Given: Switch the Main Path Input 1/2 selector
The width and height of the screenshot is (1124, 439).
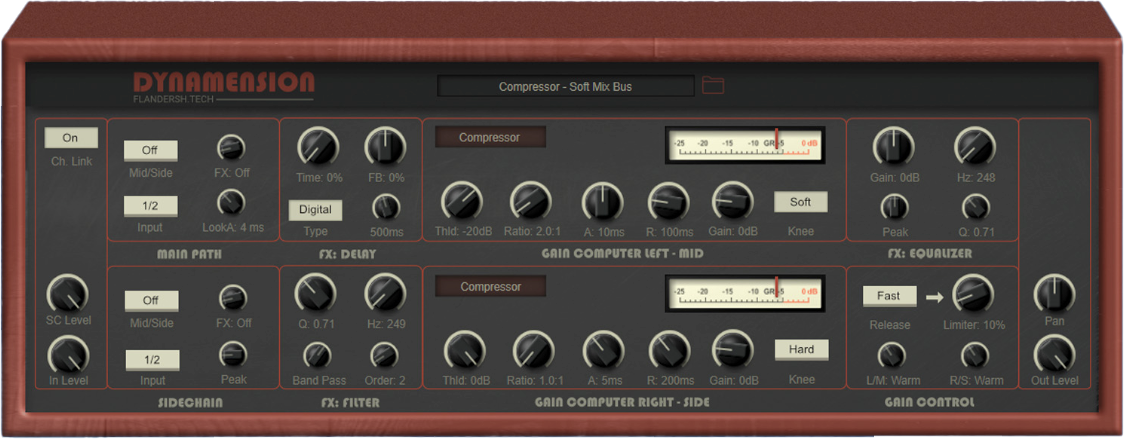Looking at the screenshot, I should click(151, 206).
